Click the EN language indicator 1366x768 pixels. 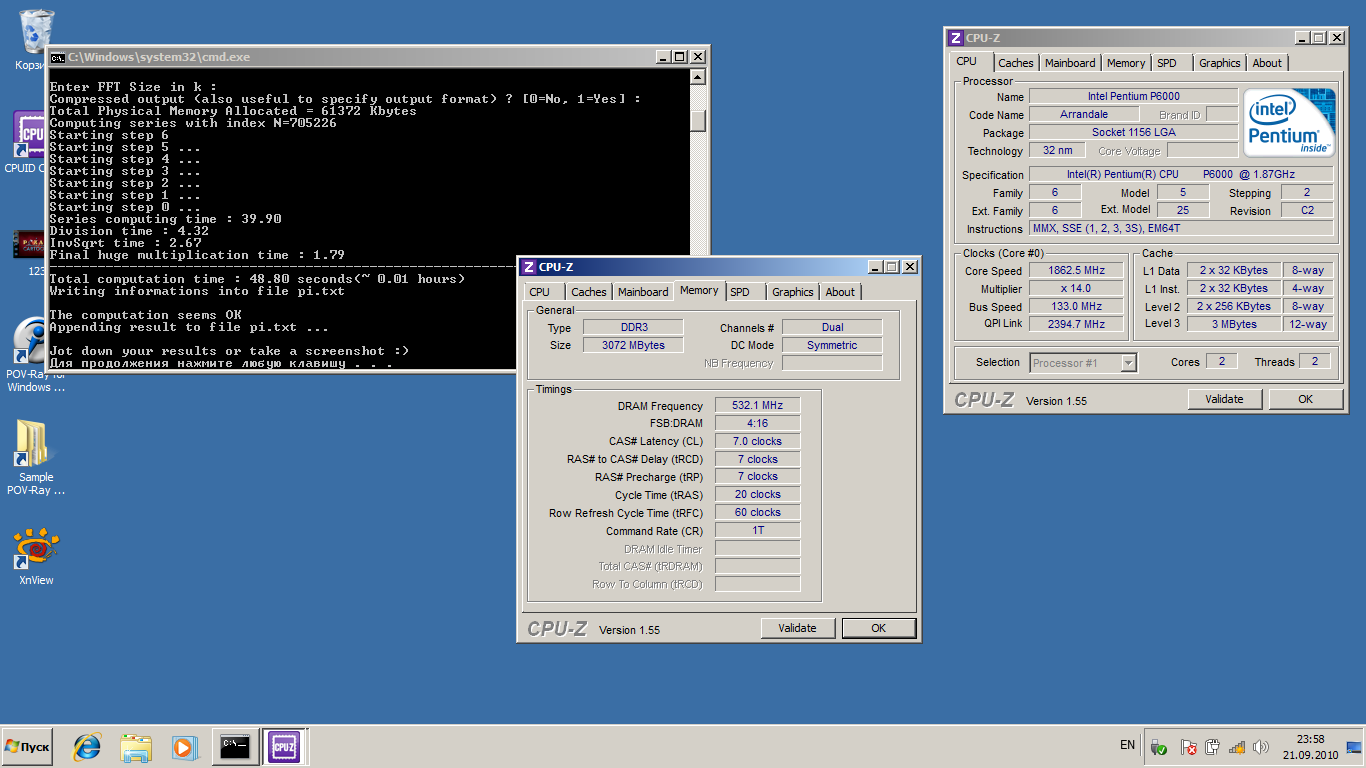coord(1127,745)
